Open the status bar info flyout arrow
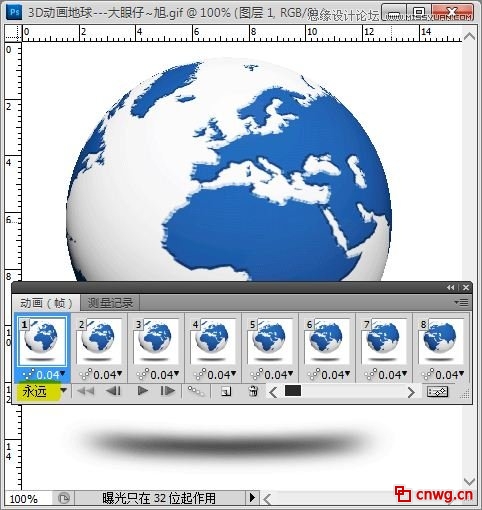The width and height of the screenshot is (482, 510). pyautogui.click(x=252, y=498)
